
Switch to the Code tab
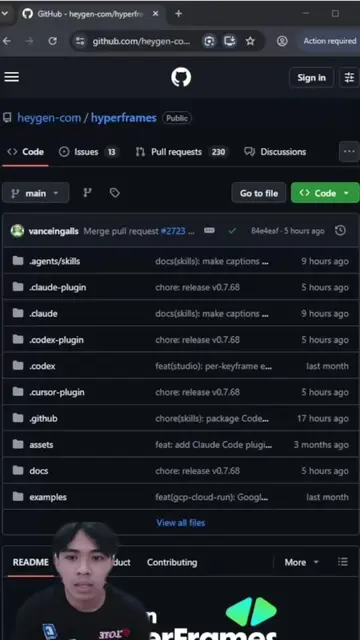pyautogui.click(x=25, y=152)
